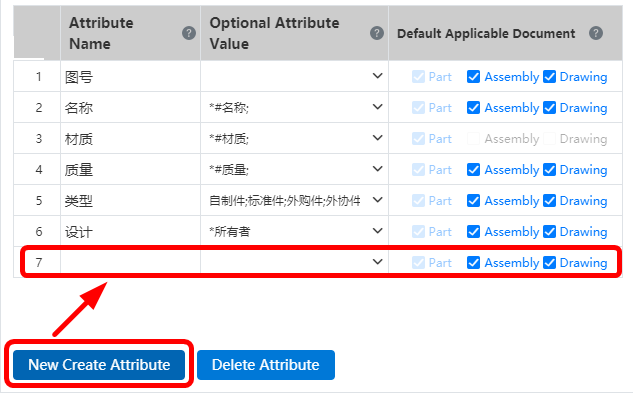Click New Create Attribute button
This screenshot has width=633, height=395.
coord(99,365)
